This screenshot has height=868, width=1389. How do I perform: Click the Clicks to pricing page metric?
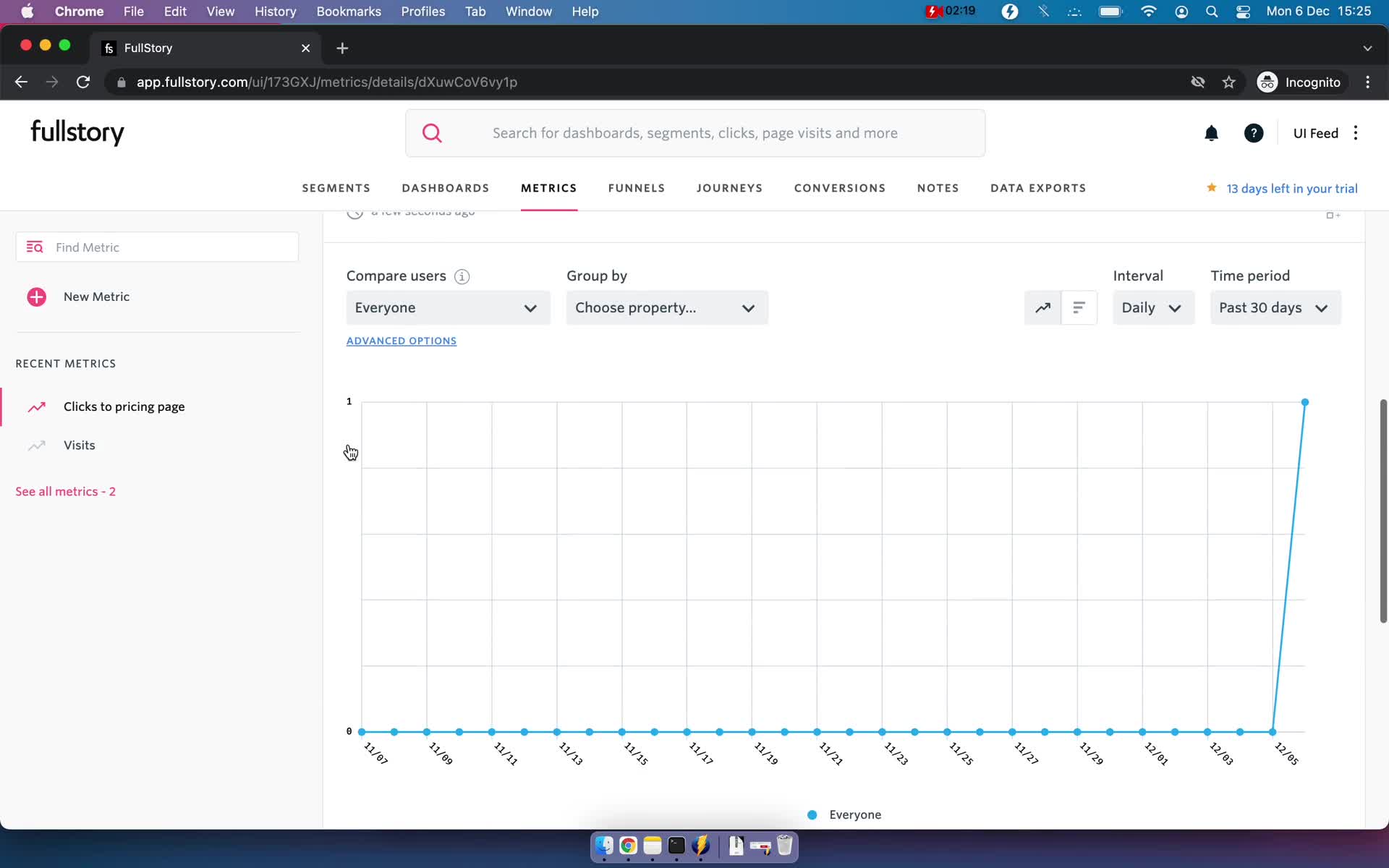[124, 406]
